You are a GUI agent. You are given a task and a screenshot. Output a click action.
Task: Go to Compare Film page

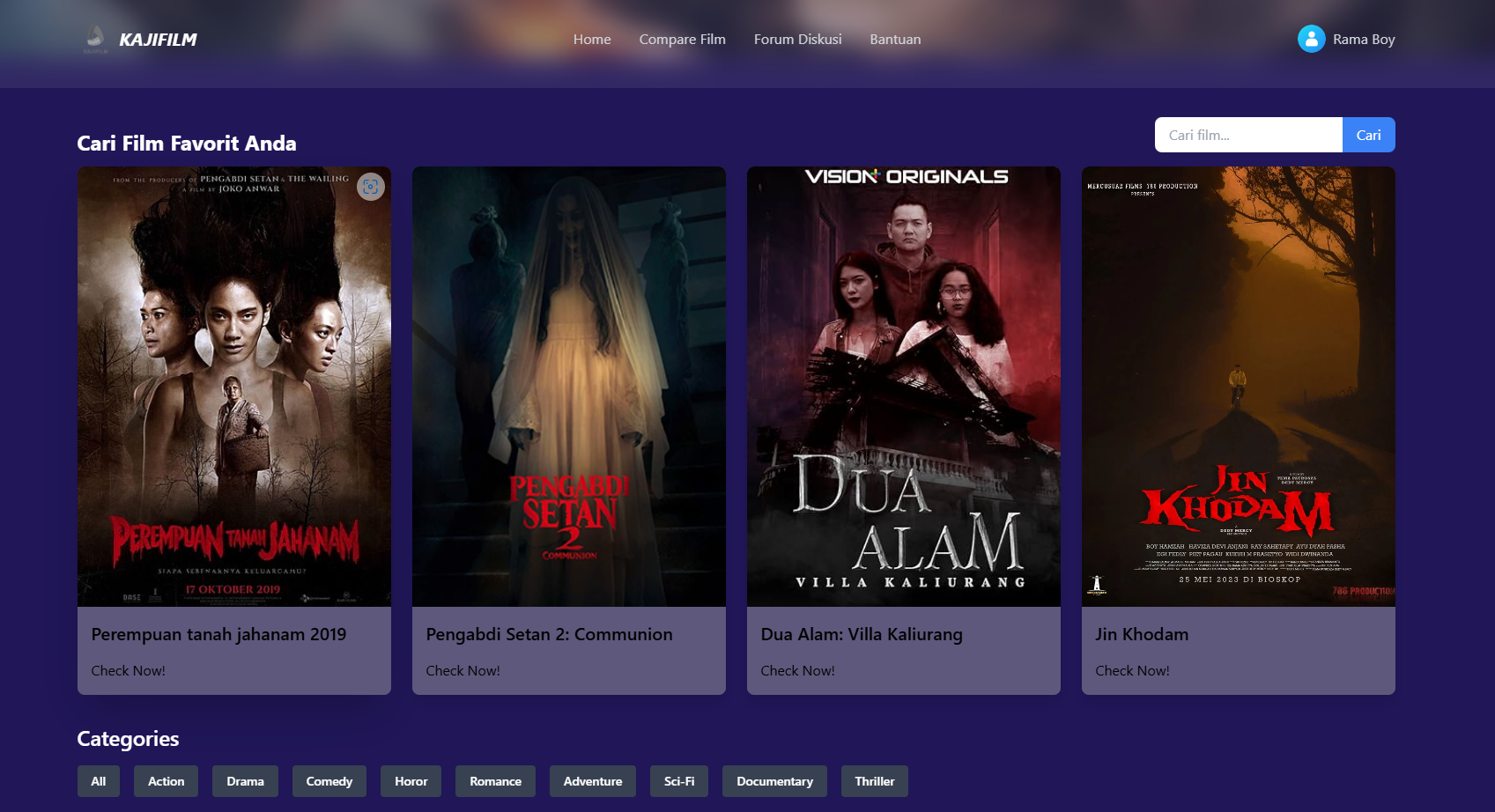point(682,40)
